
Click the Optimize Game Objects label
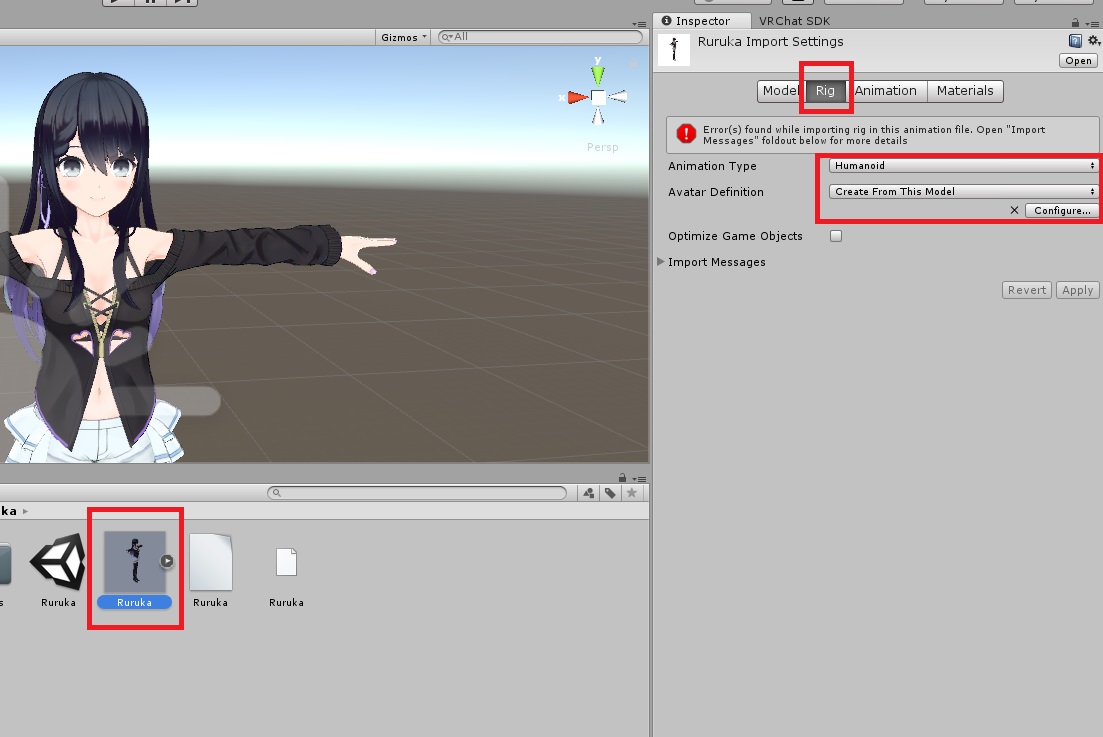pos(735,236)
